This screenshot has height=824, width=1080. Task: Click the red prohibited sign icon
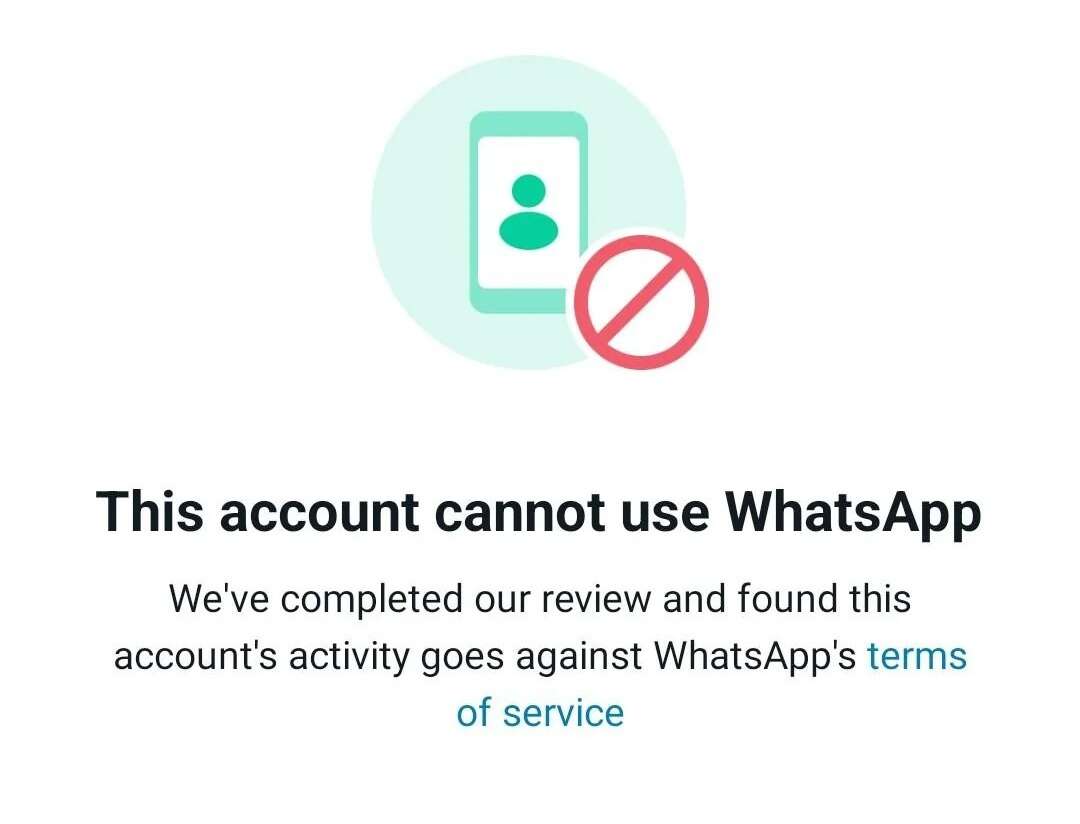pyautogui.click(x=641, y=302)
